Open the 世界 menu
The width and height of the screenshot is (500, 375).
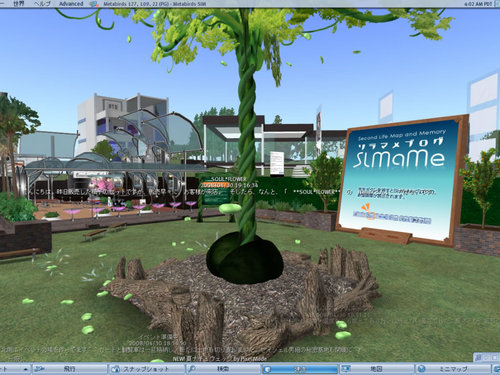click(x=19, y=4)
